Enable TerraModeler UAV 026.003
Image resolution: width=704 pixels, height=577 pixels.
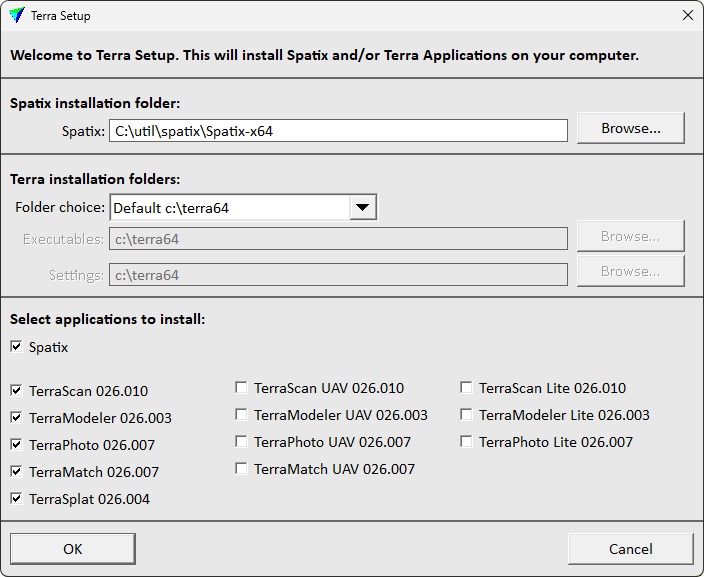point(241,414)
